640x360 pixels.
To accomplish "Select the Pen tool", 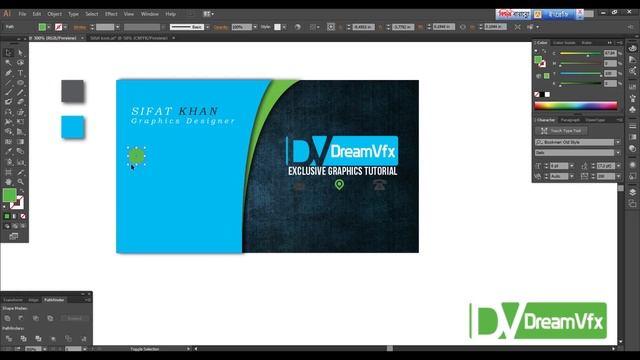I will [x=9, y=73].
